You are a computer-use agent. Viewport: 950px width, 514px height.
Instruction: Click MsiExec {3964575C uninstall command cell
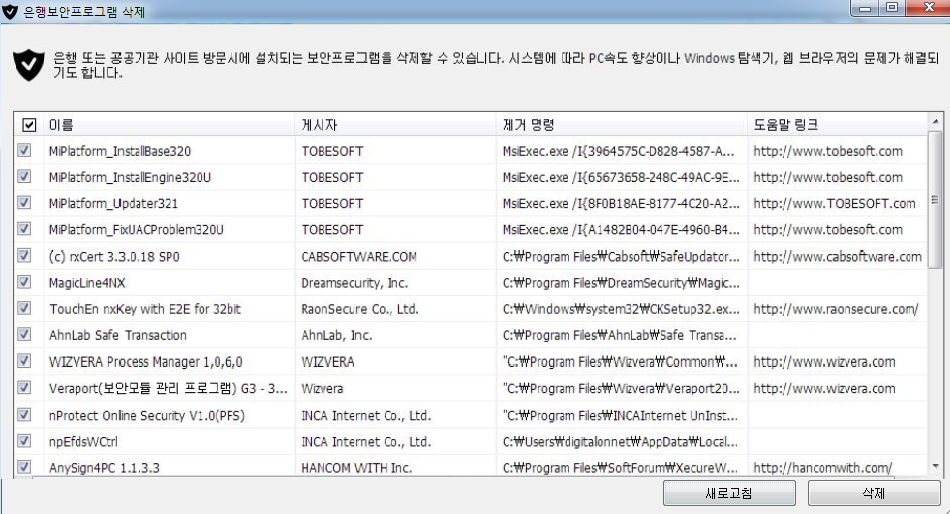point(619,151)
